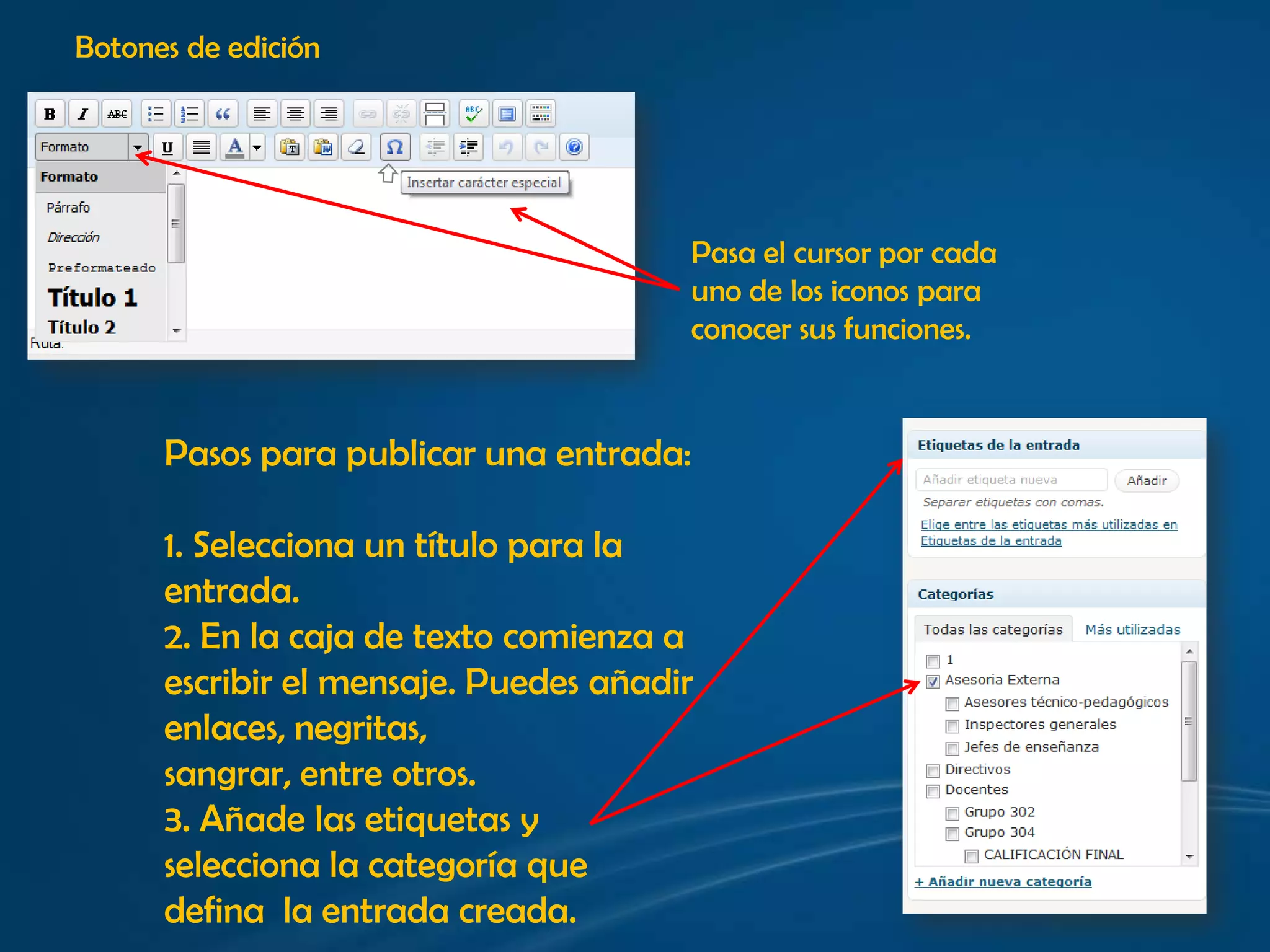Viewport: 1270px width, 952px height.
Task: Align text to the right
Action: pos(329,114)
